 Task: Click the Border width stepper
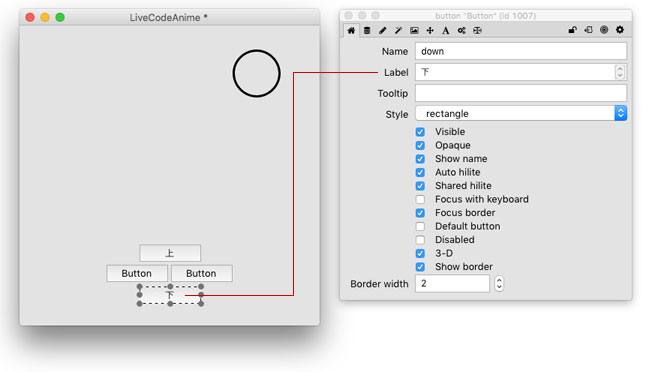click(499, 283)
